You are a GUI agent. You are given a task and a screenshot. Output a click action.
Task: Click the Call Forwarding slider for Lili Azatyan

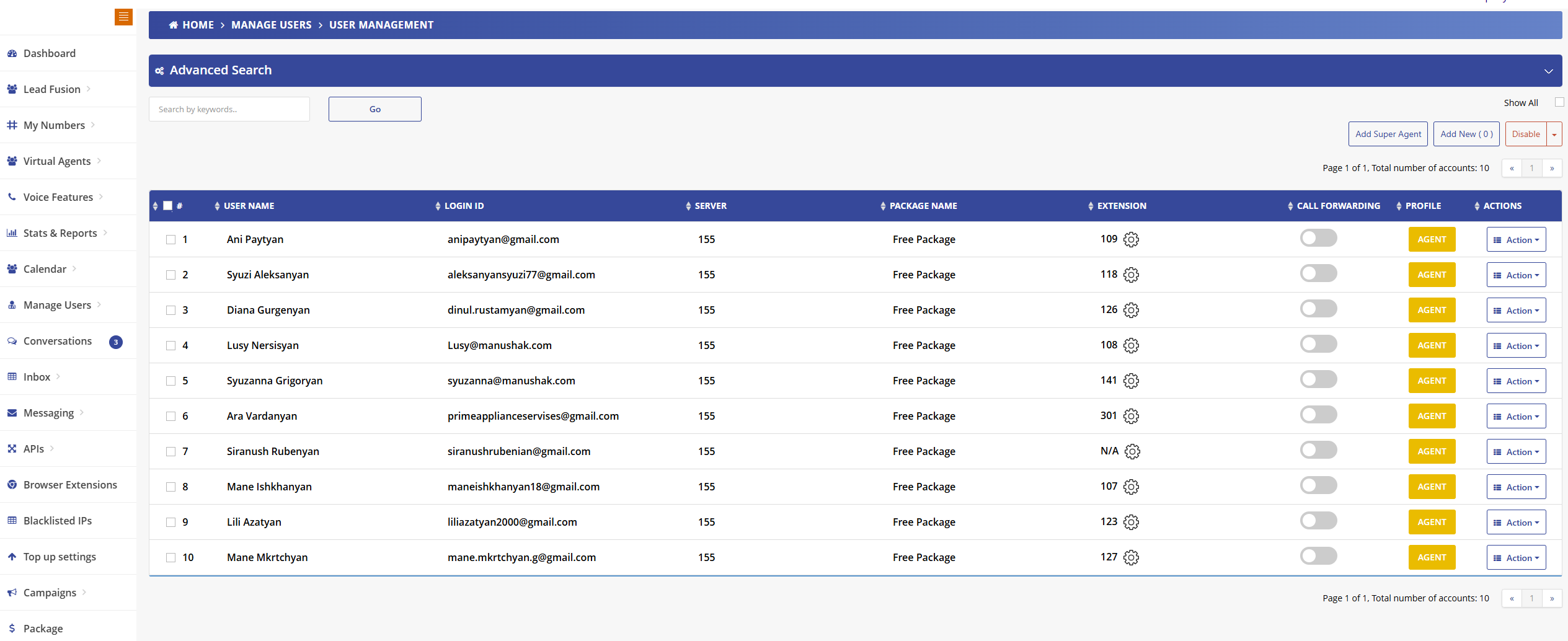(1318, 521)
